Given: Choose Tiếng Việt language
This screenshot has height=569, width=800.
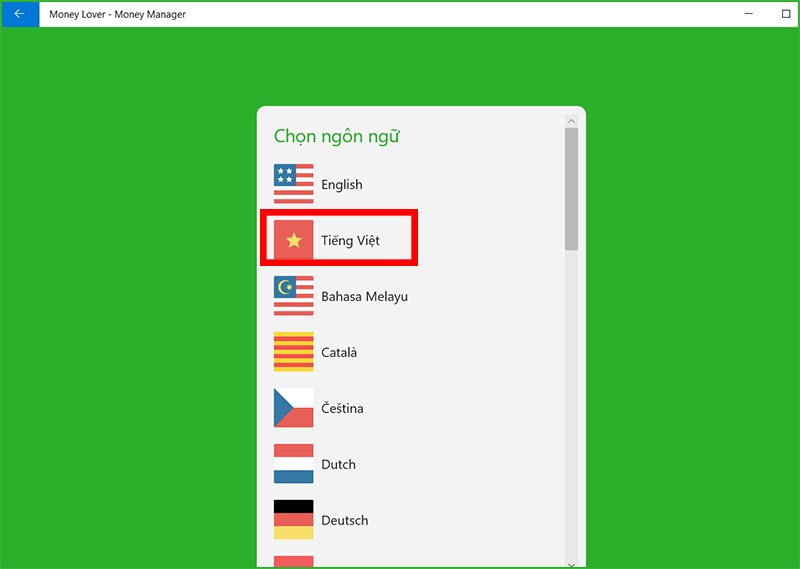Looking at the screenshot, I should point(351,240).
